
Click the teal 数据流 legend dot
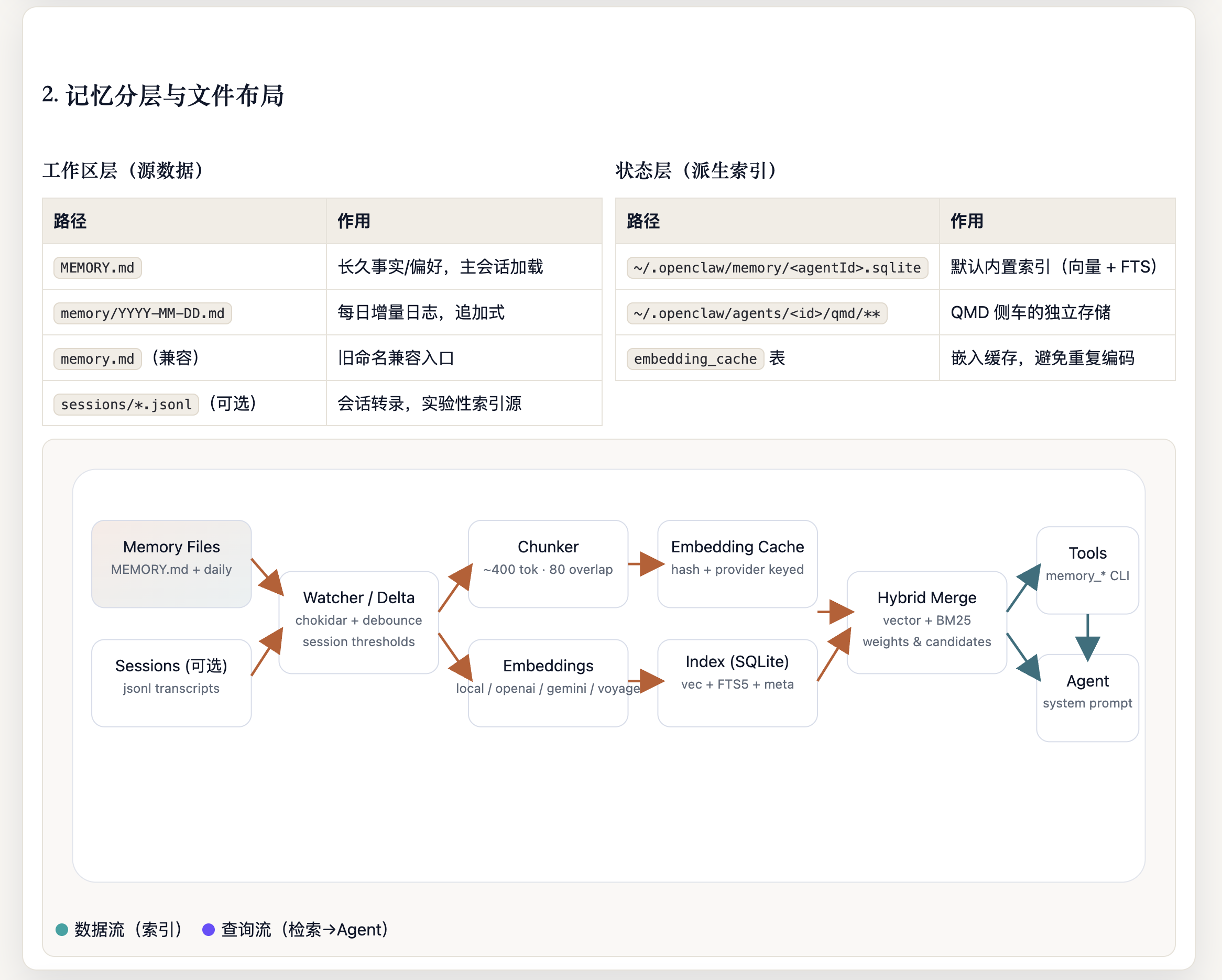(x=62, y=930)
